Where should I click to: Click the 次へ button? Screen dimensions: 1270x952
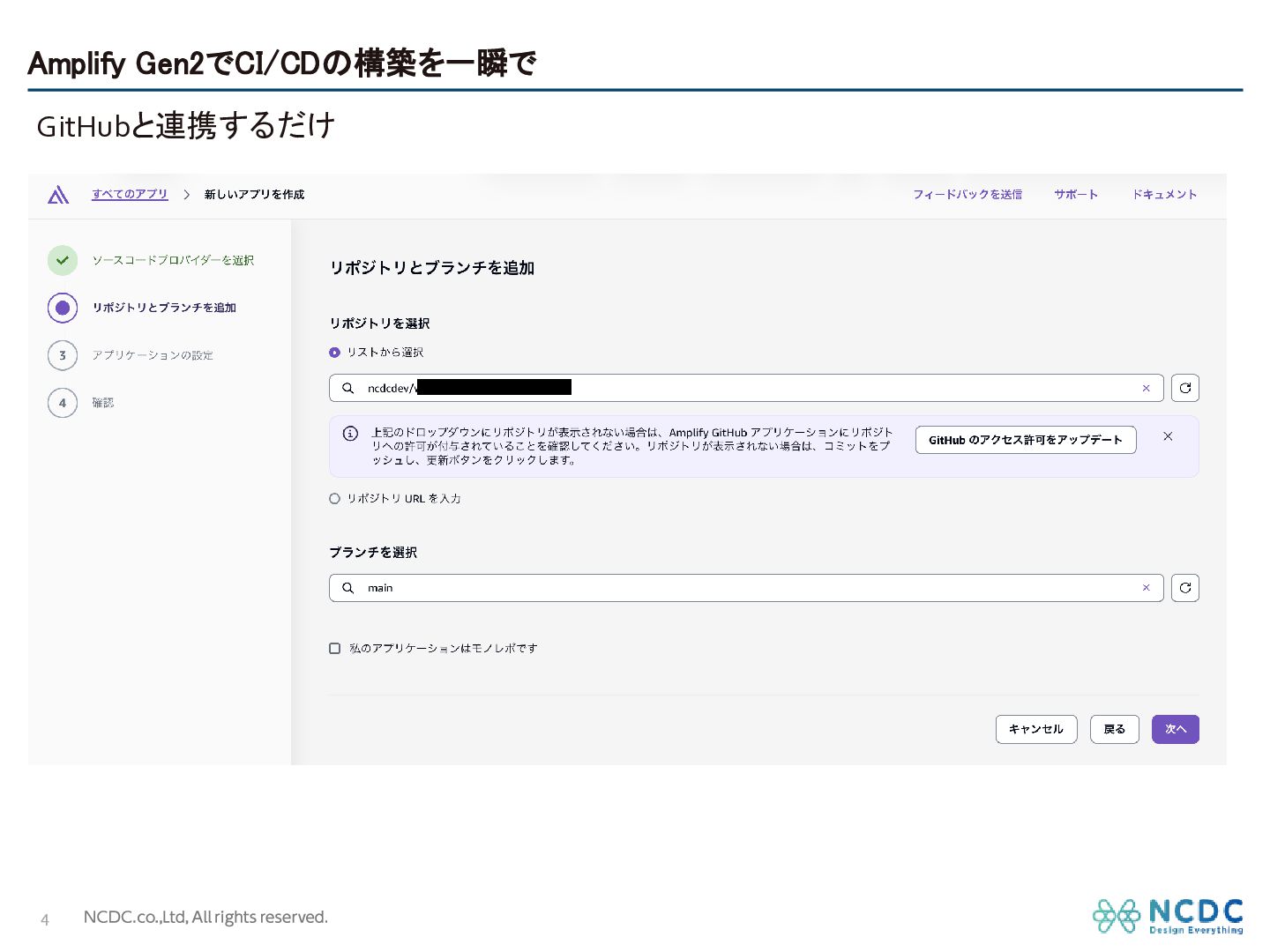(x=1176, y=729)
